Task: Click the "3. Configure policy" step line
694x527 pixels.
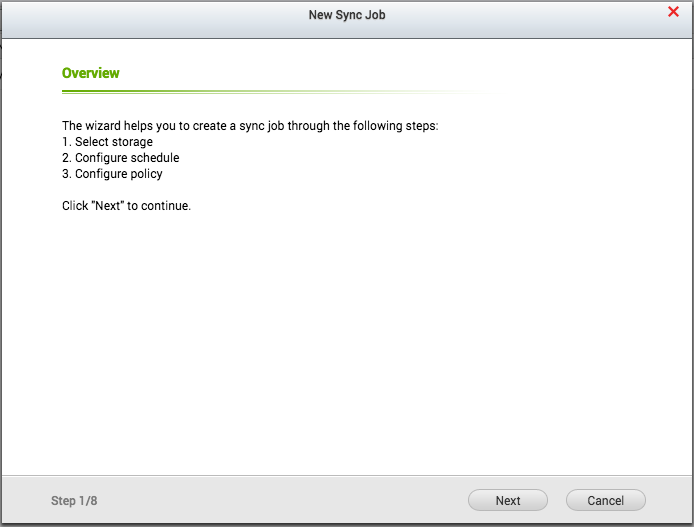Action: (112, 174)
